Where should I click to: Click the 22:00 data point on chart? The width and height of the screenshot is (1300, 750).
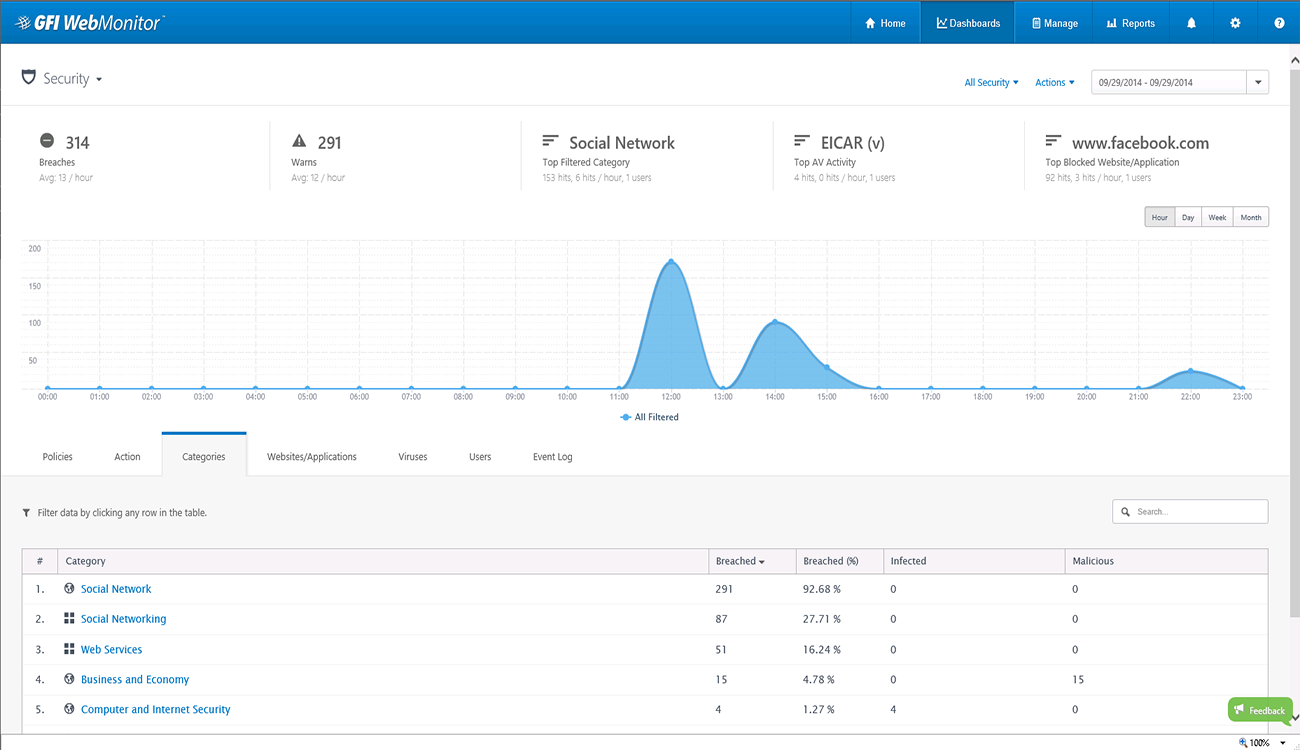1190,371
